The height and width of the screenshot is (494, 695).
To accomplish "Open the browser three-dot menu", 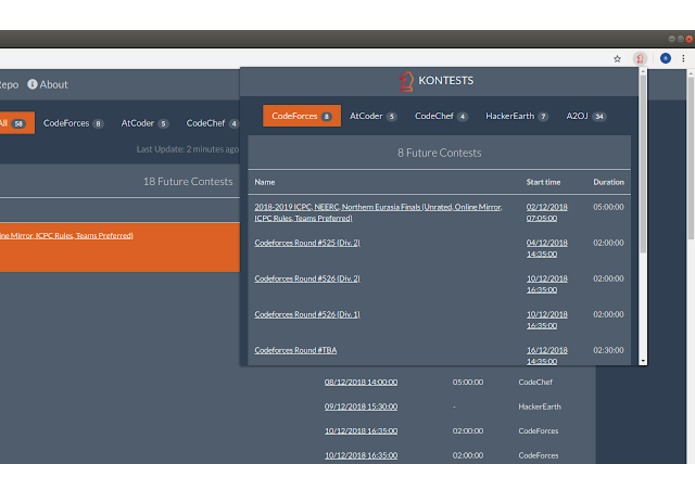I will 683,58.
